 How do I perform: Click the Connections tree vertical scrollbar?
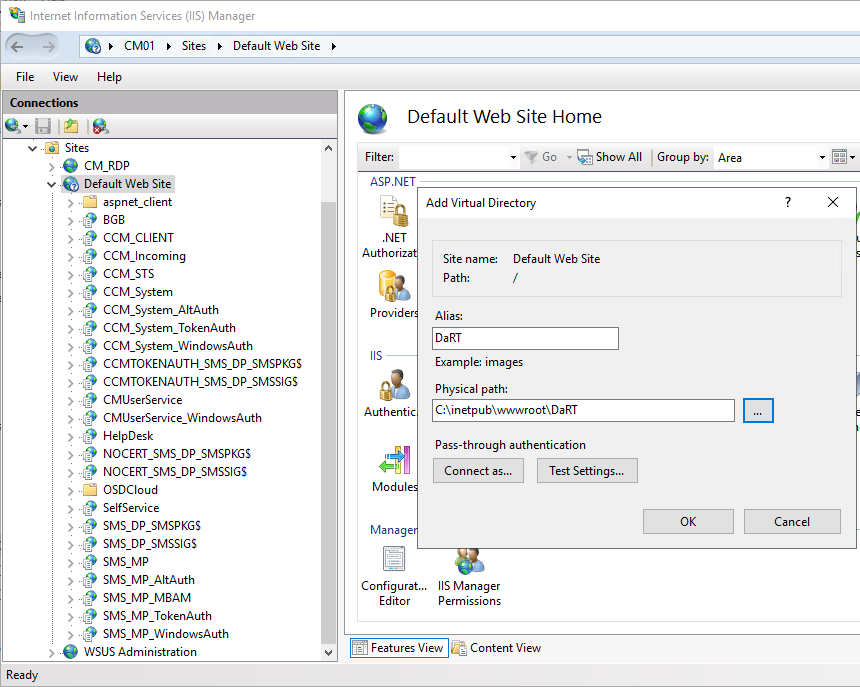pyautogui.click(x=329, y=400)
